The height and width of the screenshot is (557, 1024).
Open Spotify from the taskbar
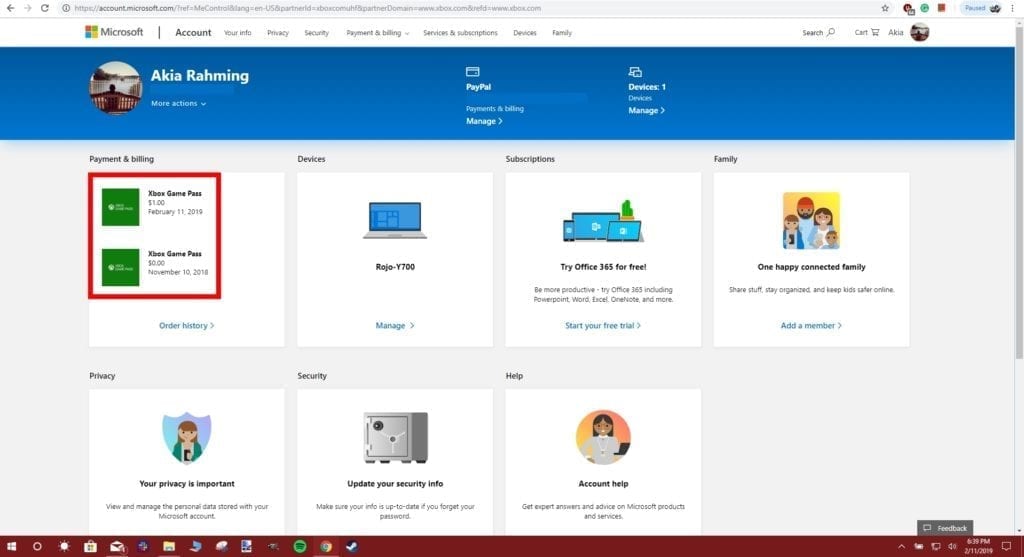[300, 547]
